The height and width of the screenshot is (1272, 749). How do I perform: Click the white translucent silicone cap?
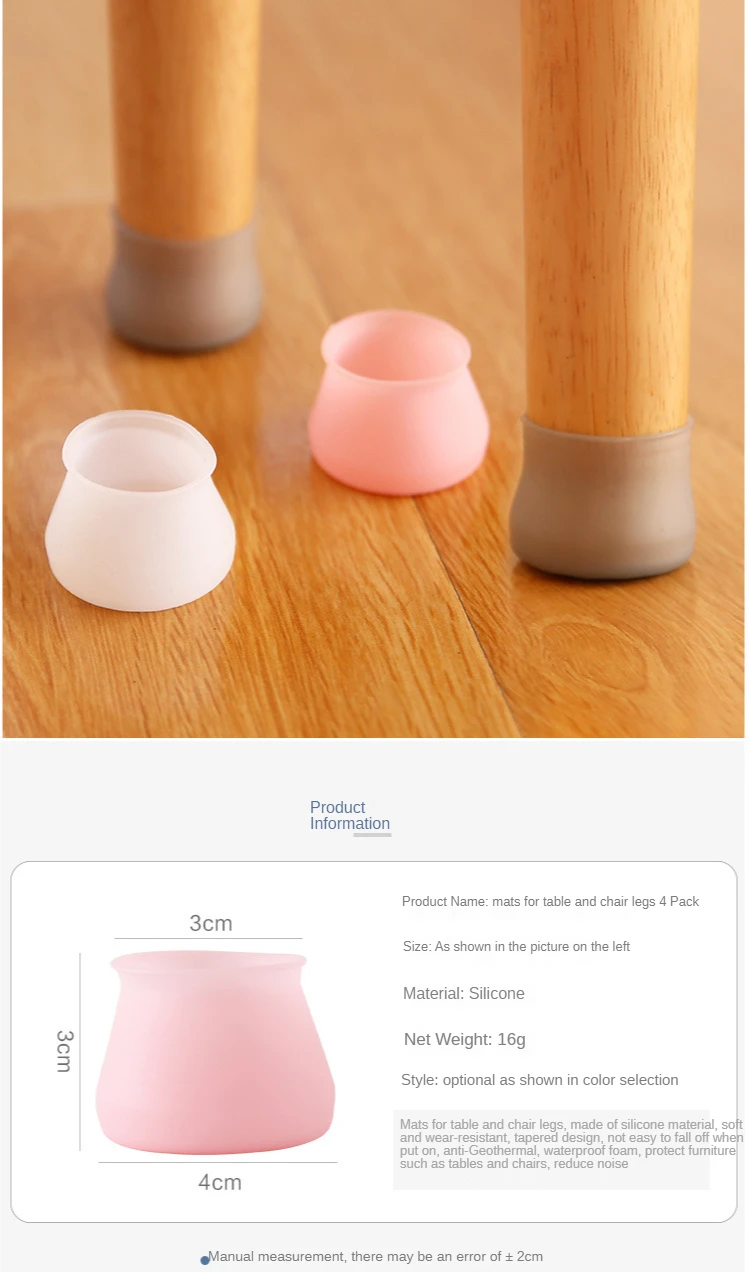[140, 511]
